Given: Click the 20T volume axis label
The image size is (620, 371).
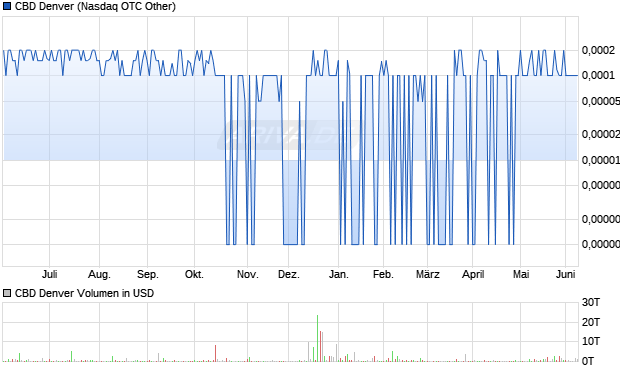Looking at the screenshot, I should pos(591,322).
